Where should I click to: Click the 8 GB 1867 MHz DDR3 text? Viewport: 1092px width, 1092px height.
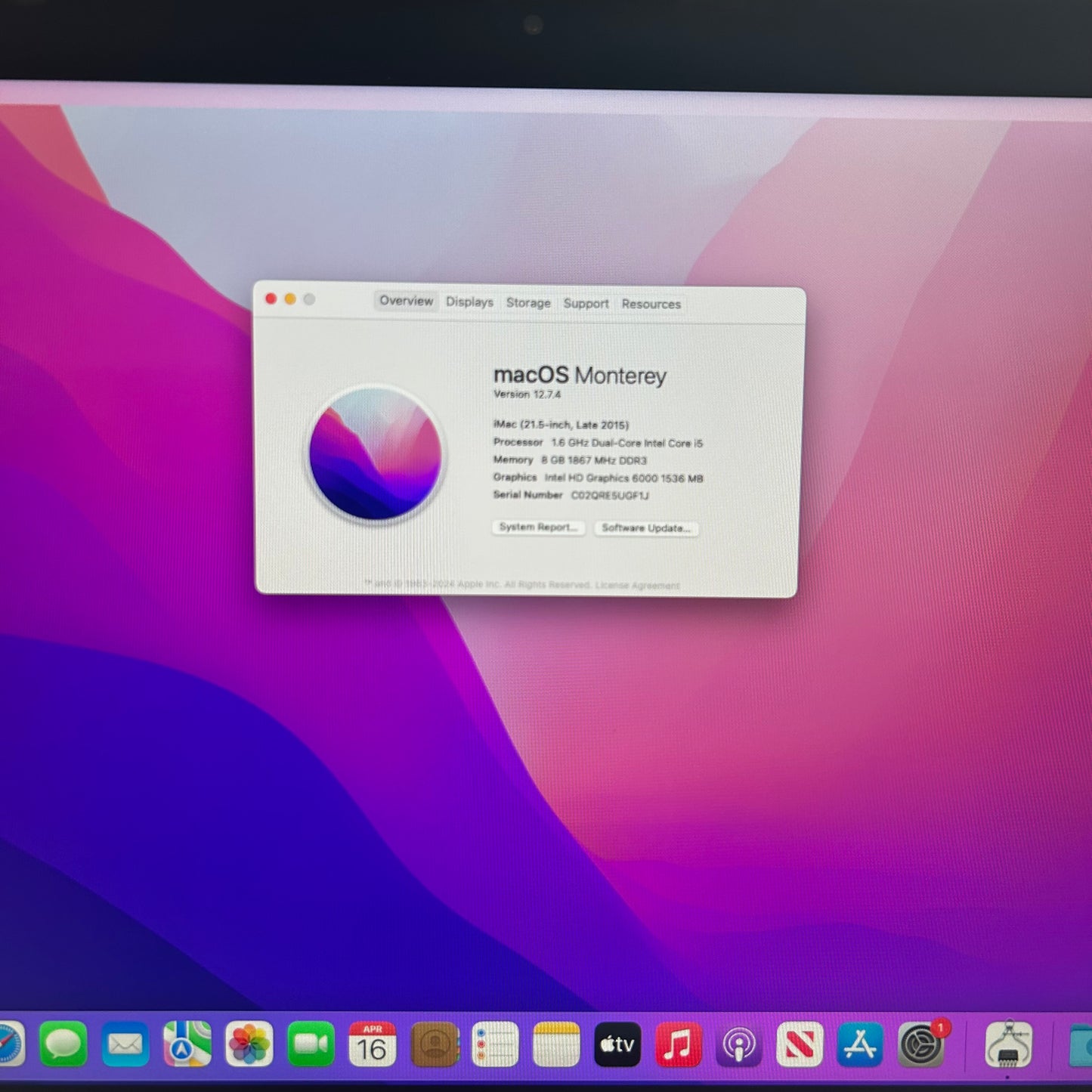pyautogui.click(x=594, y=460)
